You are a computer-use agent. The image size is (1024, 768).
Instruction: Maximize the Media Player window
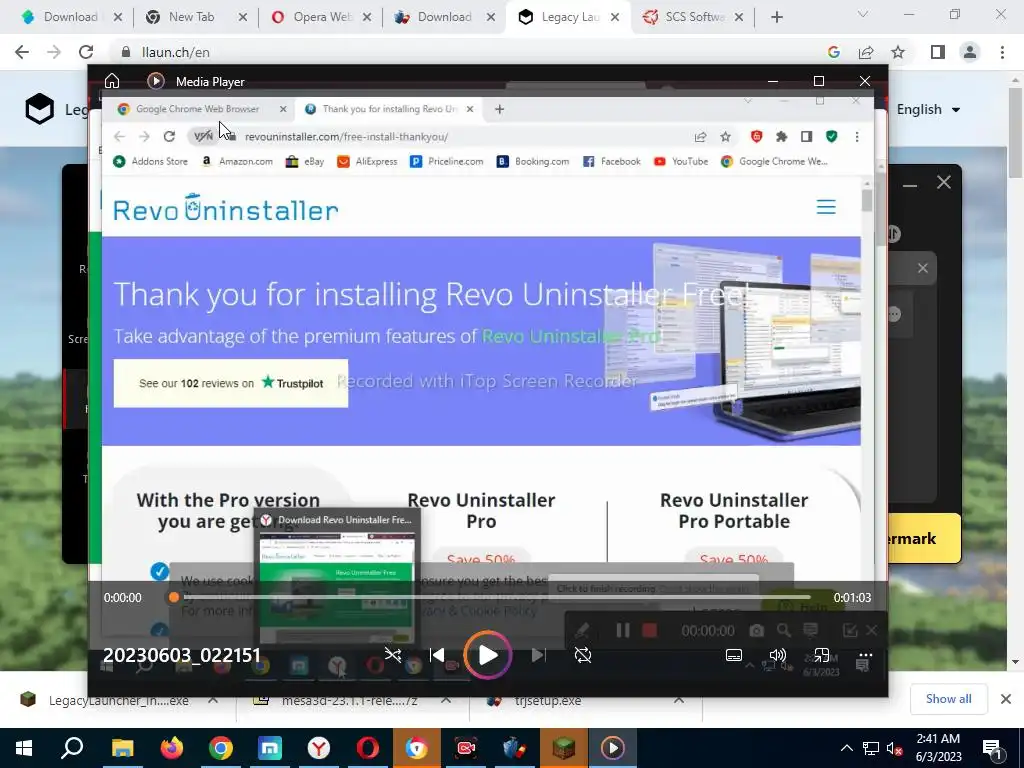pos(819,81)
